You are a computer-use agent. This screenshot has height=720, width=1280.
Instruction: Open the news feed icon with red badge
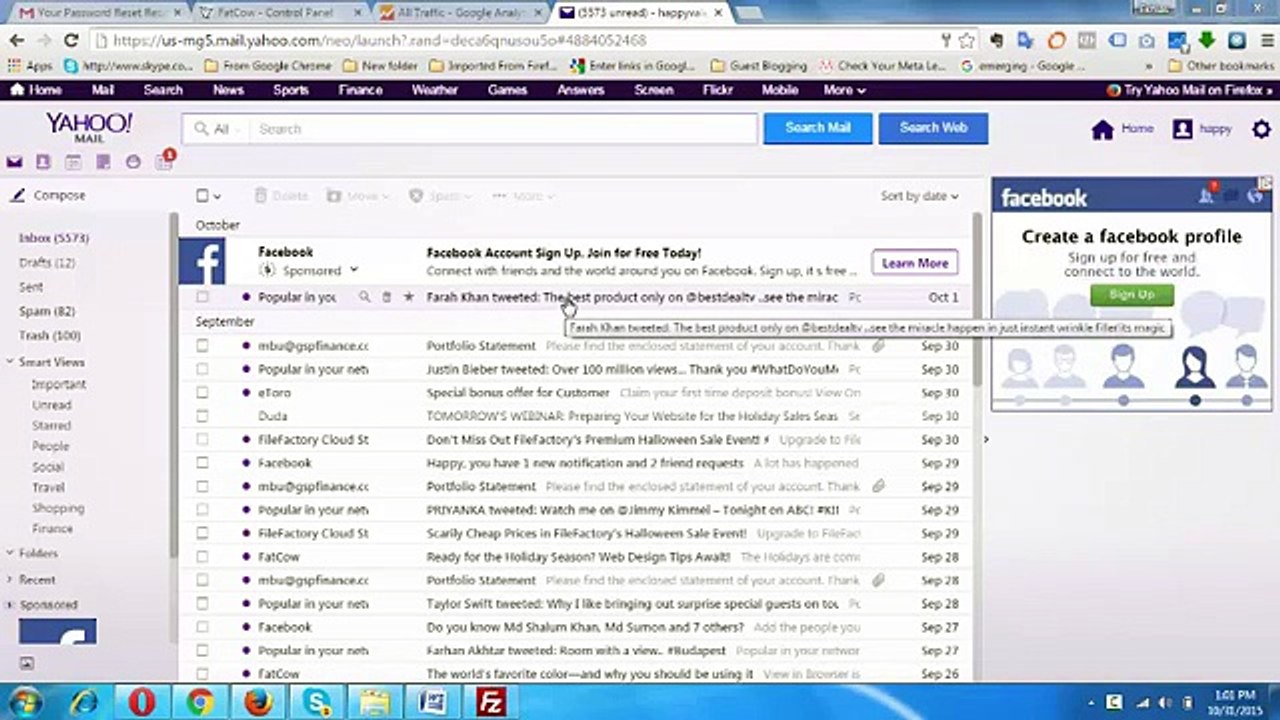pos(165,160)
